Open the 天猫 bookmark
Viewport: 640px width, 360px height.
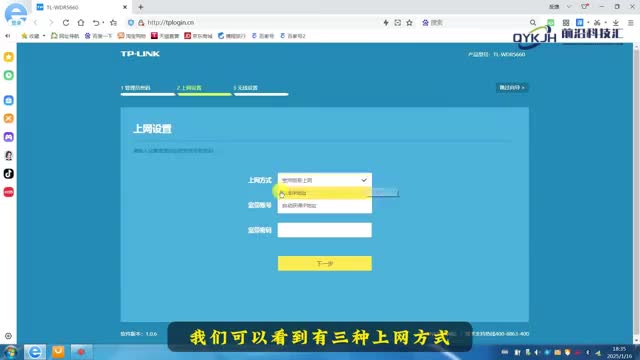[165, 36]
